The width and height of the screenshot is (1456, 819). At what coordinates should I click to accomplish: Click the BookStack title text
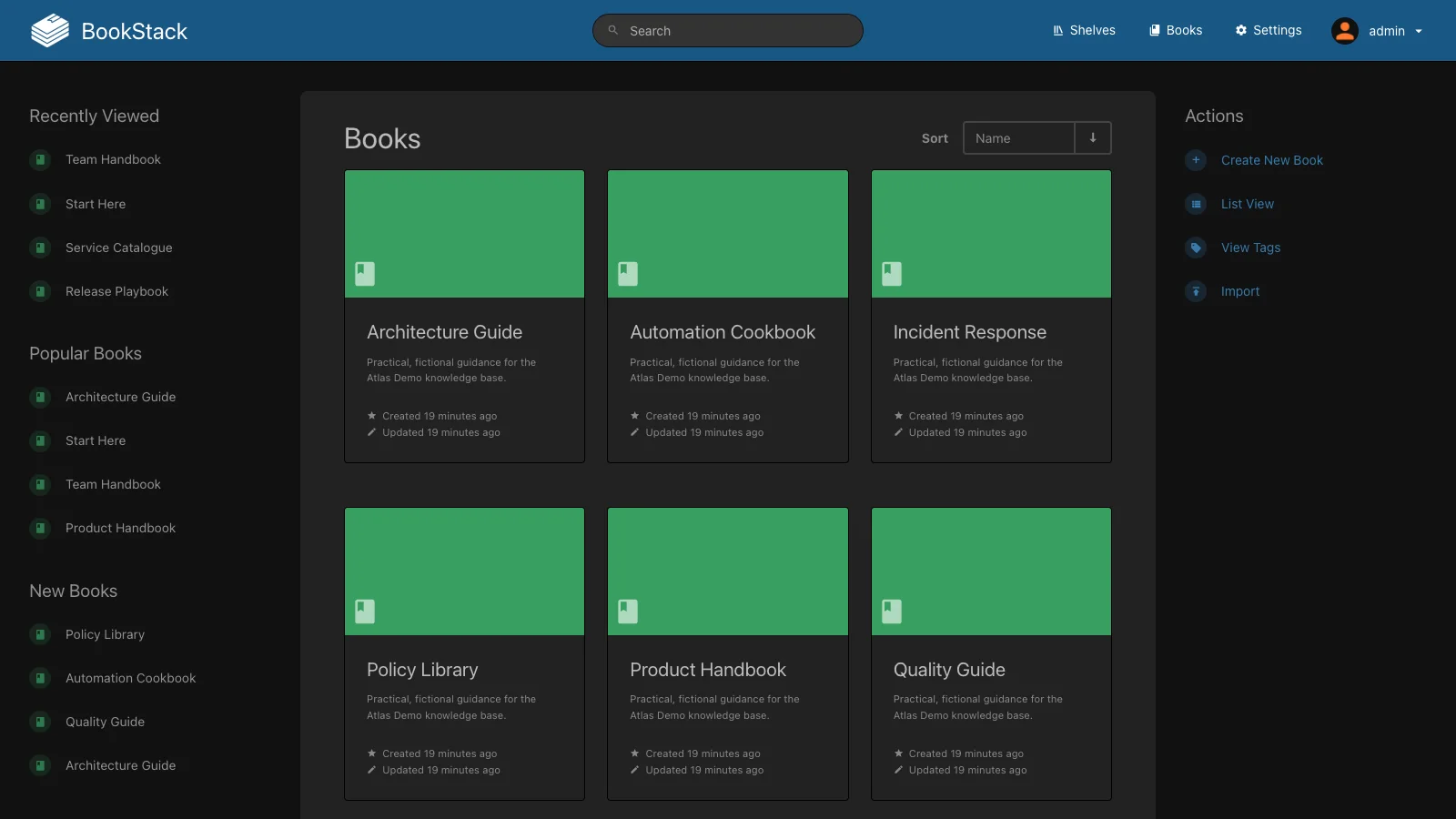click(135, 32)
